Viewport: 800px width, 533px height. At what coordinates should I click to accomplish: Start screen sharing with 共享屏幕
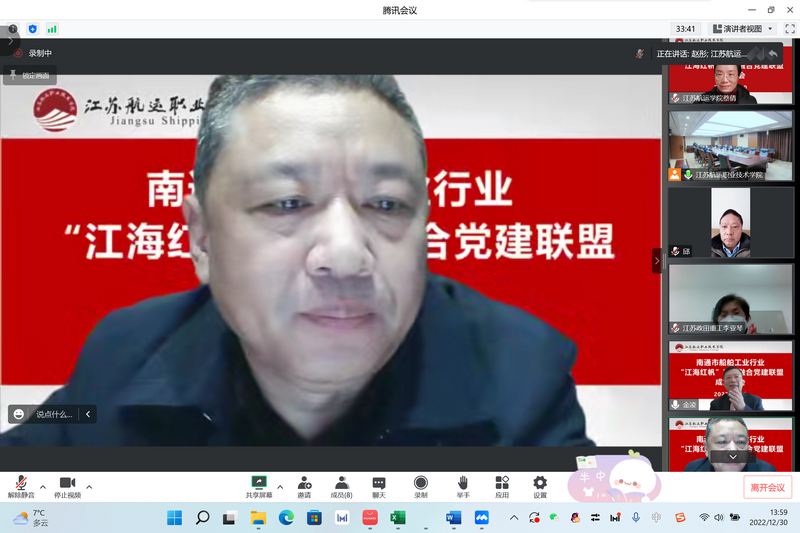[x=259, y=487]
